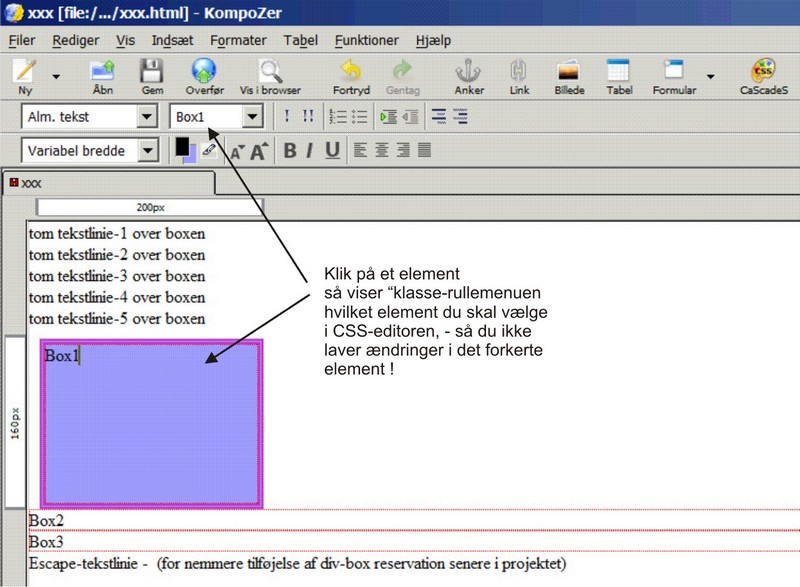
Task: Insert an image with Billede icon
Action: pos(569,73)
